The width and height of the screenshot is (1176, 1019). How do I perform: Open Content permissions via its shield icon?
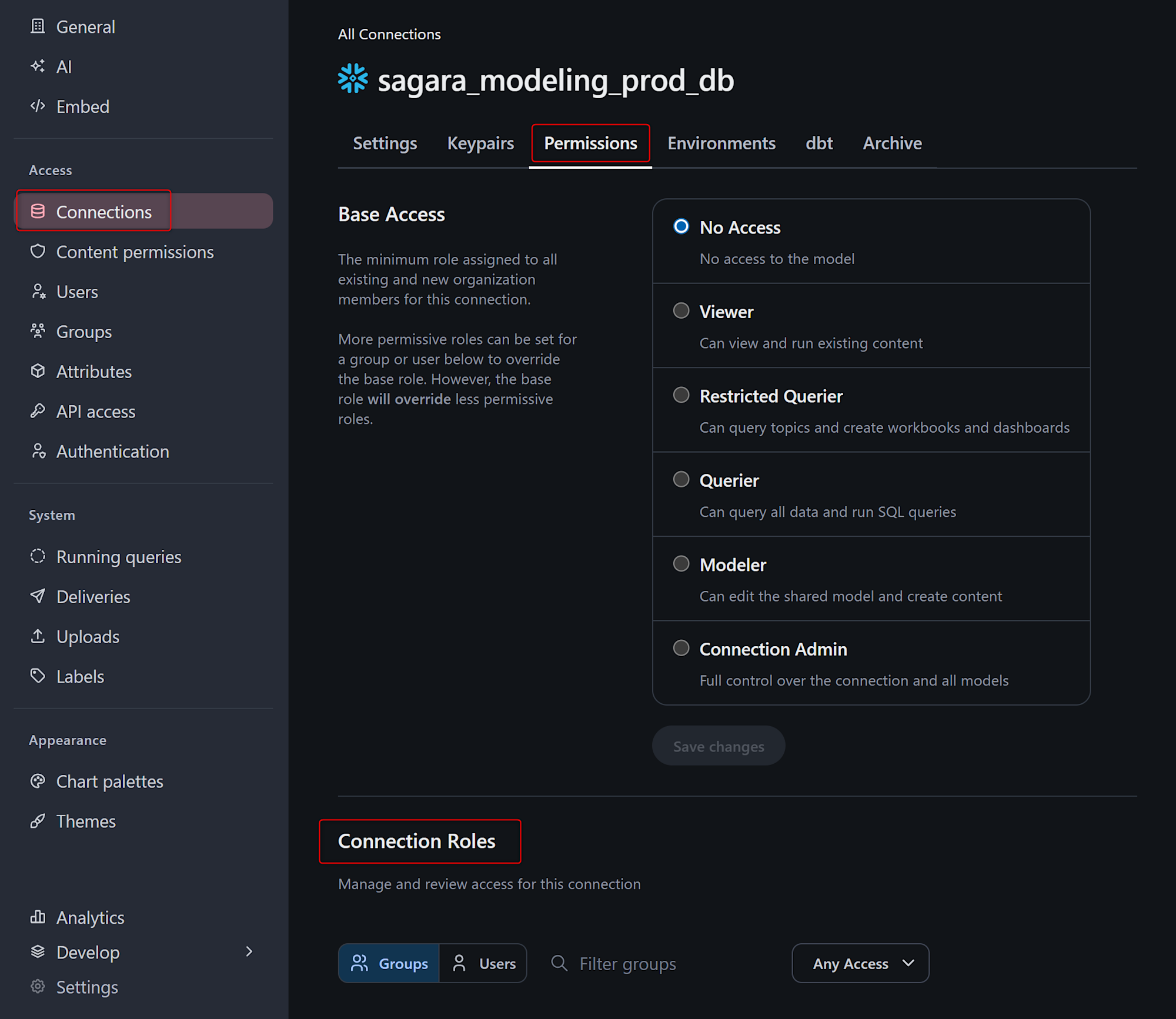(x=38, y=252)
